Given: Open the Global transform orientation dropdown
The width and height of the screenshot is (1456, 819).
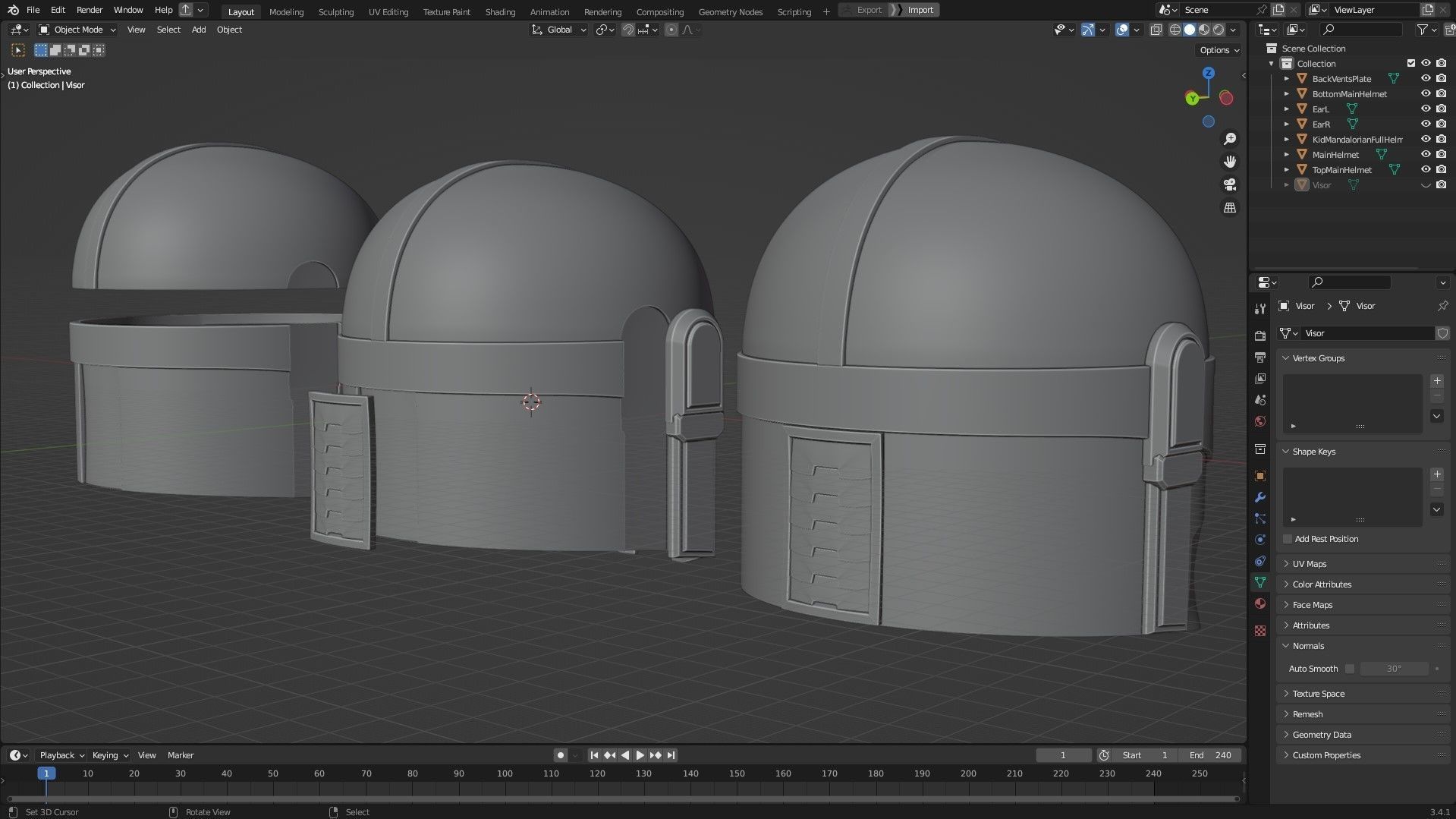Looking at the screenshot, I should (559, 30).
